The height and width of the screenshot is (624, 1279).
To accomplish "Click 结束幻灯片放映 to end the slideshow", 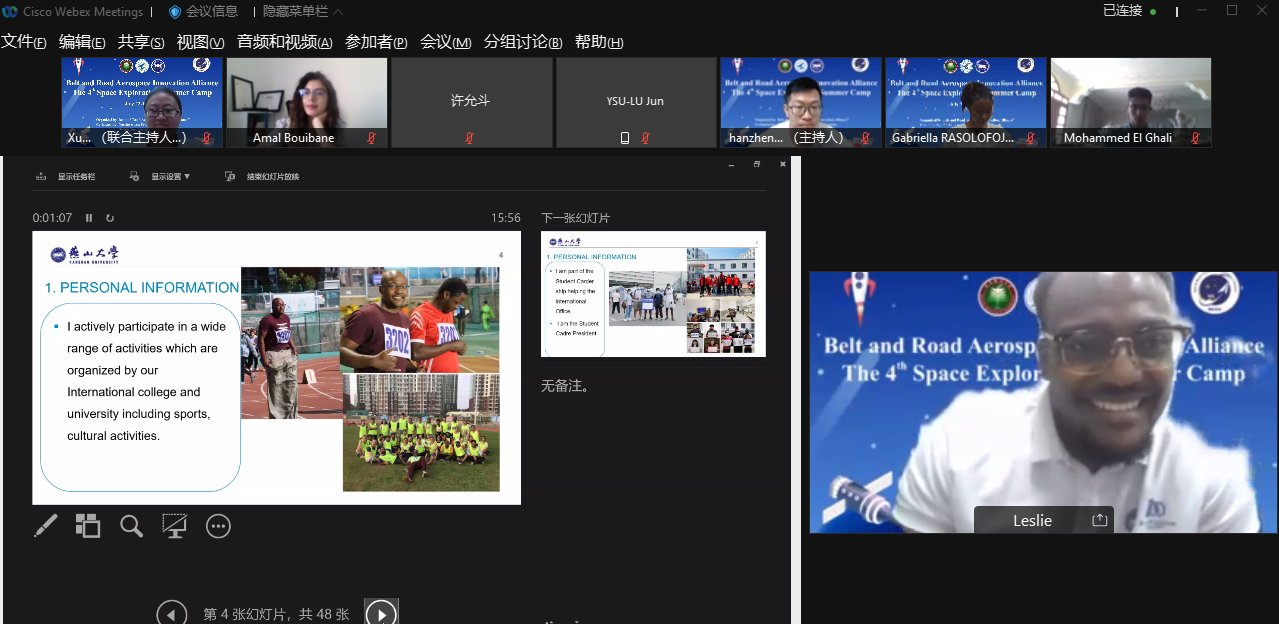I will coord(263,177).
